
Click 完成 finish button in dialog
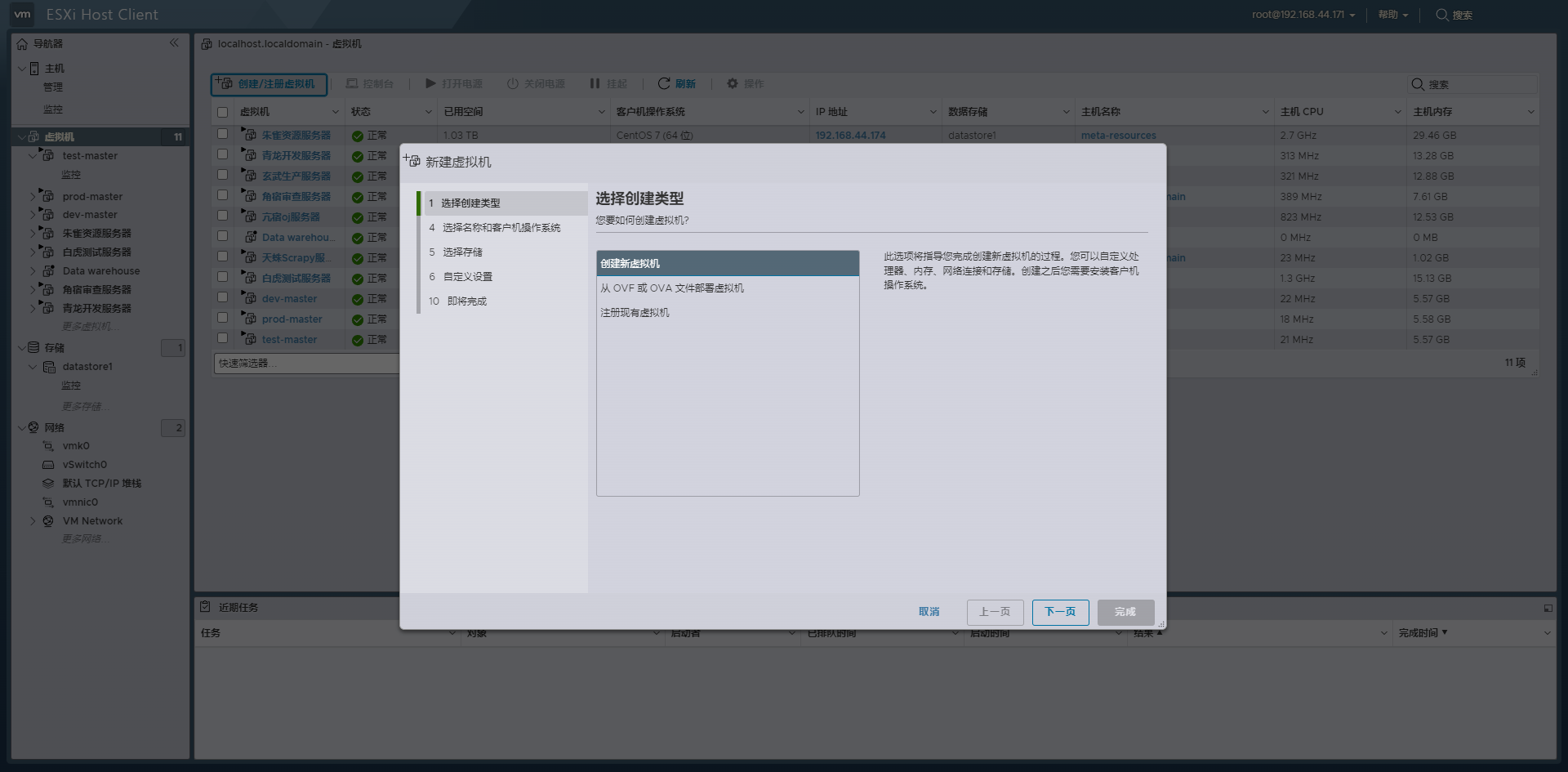[1125, 612]
